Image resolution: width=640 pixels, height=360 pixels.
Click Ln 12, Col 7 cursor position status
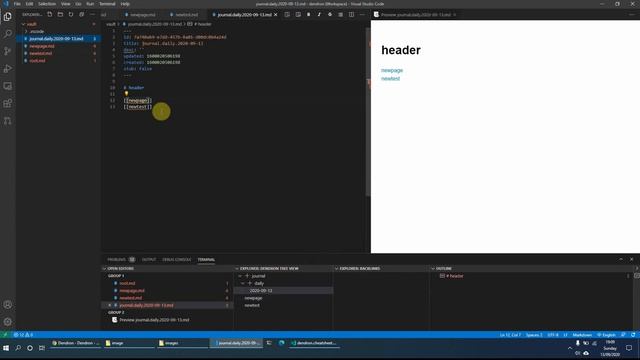point(510,335)
